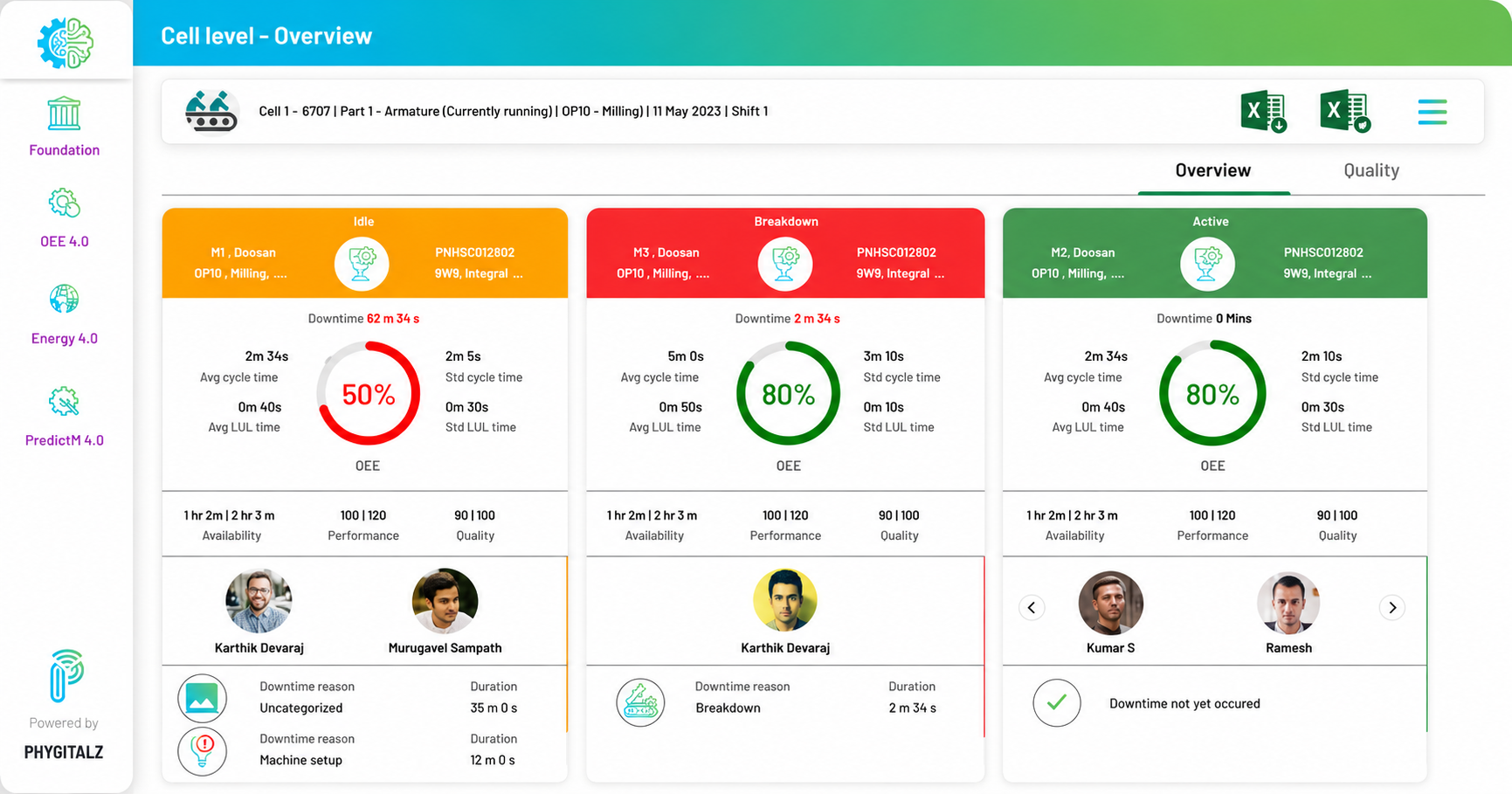This screenshot has width=1512, height=794.
Task: Click the brain-gear app logo
Action: click(x=66, y=42)
